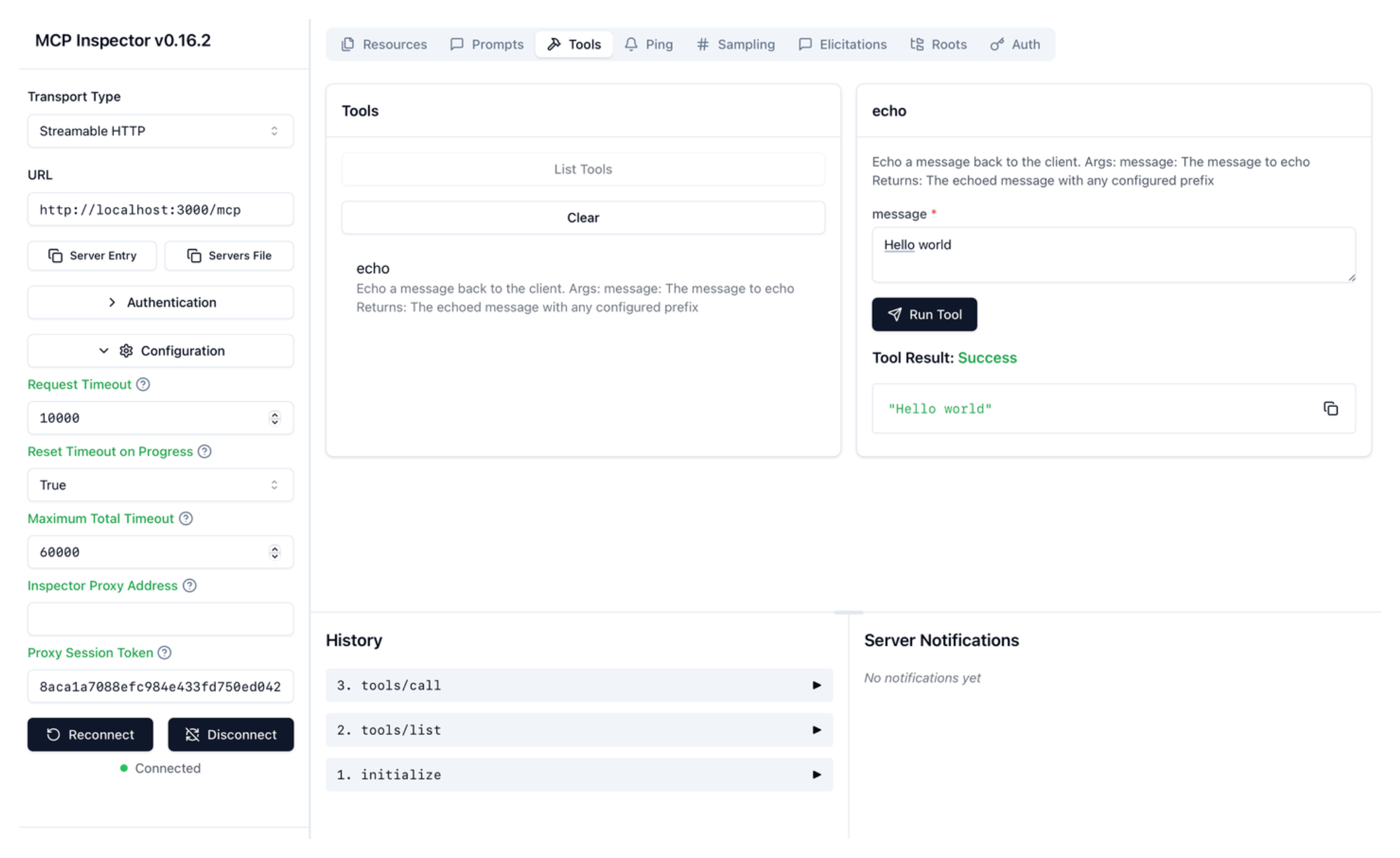Expand the Authentication section
Viewport: 1400px width, 858px height.
tap(160, 302)
